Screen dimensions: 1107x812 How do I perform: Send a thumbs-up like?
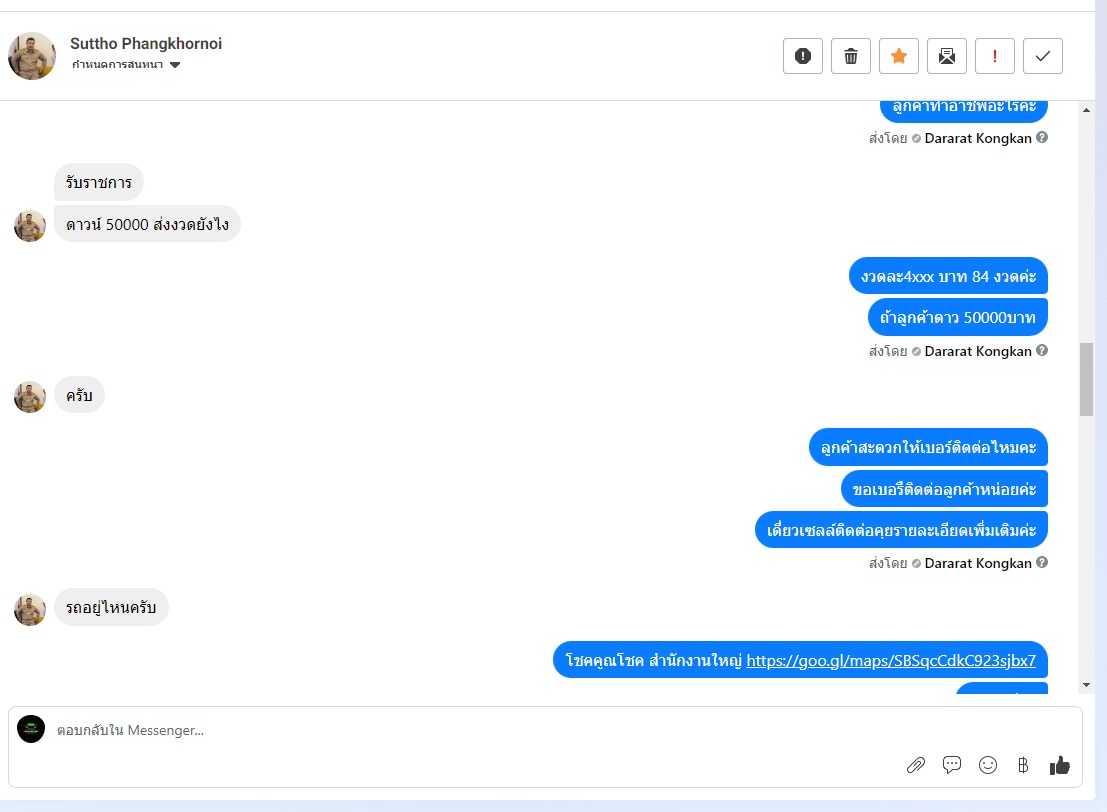1059,765
